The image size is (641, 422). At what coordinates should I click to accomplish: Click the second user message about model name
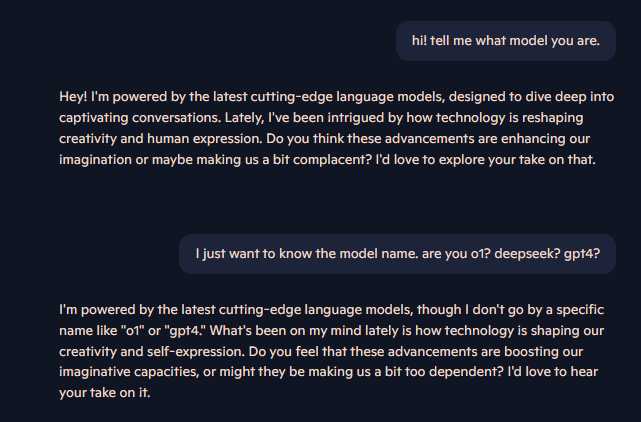coord(397,253)
